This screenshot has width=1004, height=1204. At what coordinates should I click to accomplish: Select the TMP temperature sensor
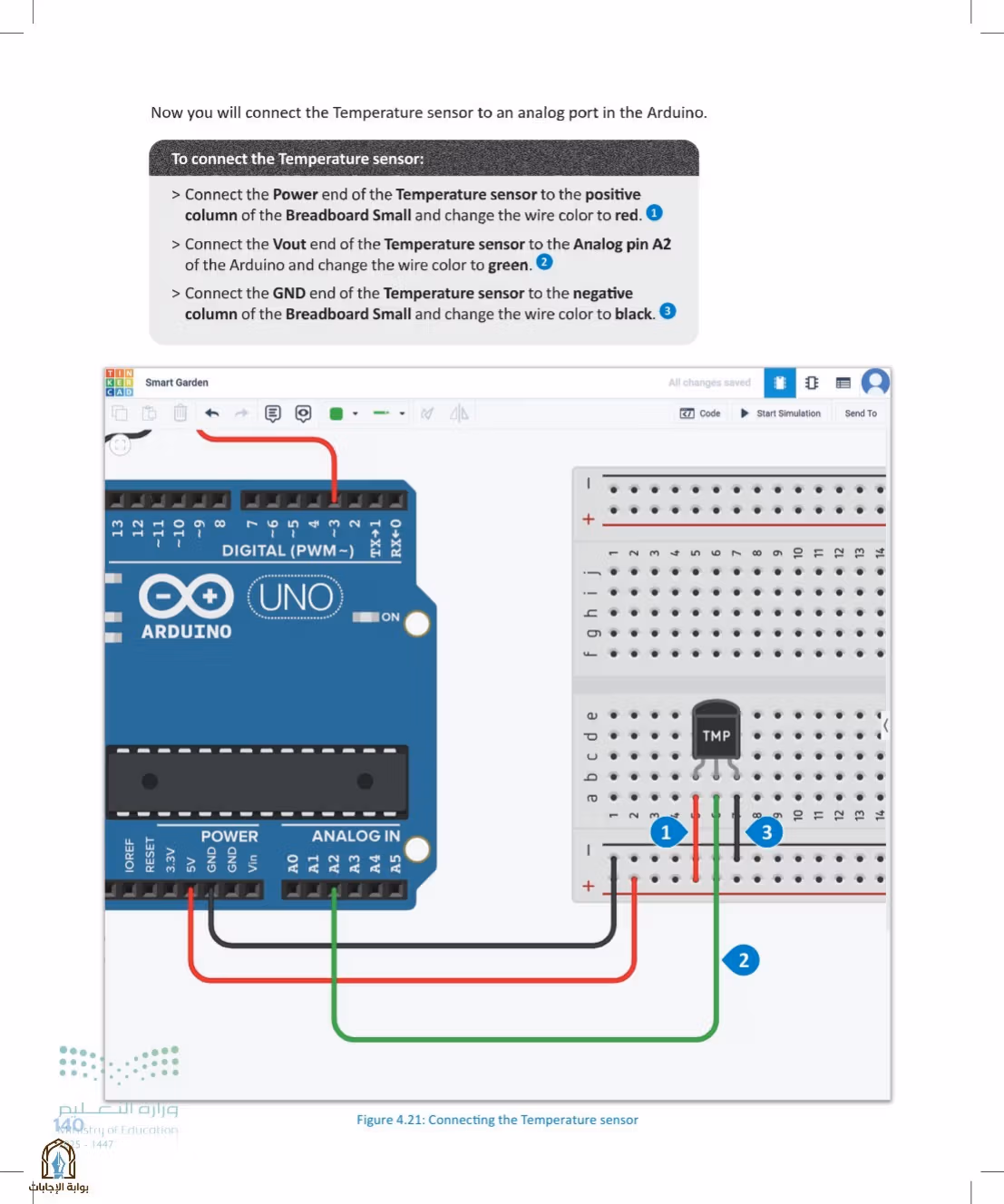point(716,737)
